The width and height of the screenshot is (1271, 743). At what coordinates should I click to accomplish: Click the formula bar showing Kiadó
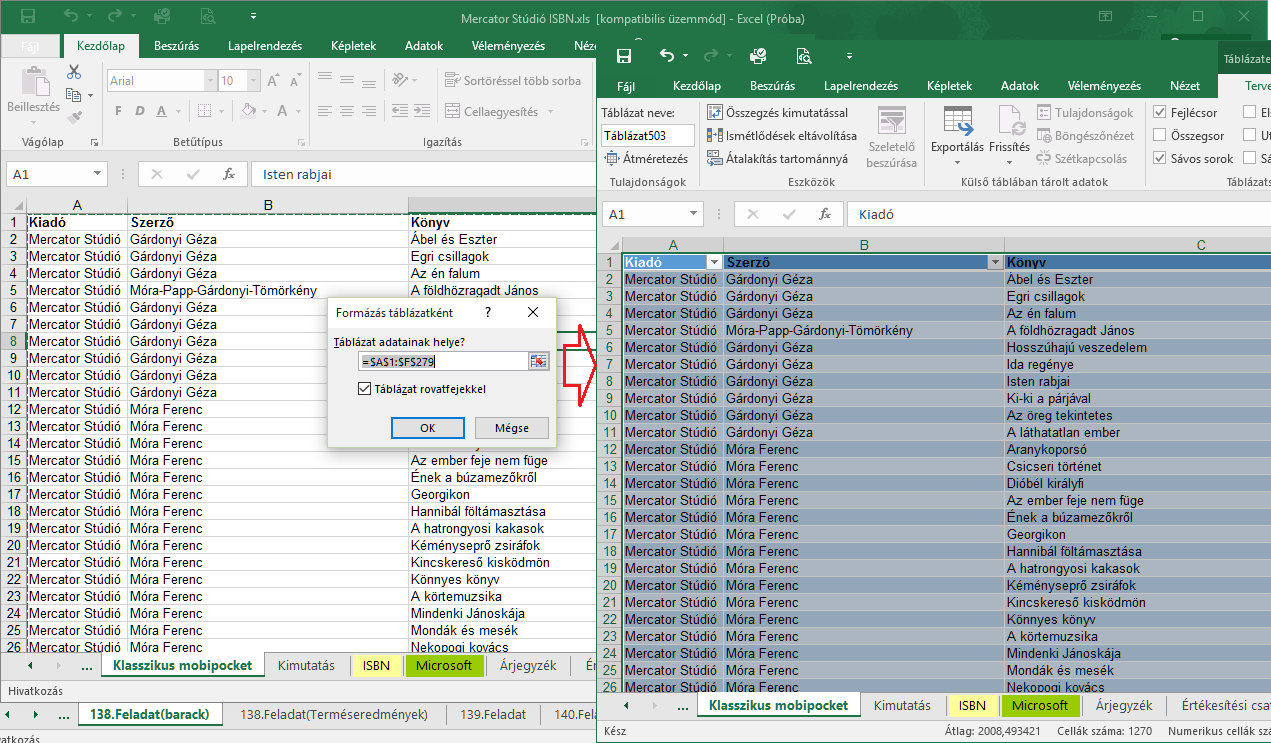pos(1059,214)
